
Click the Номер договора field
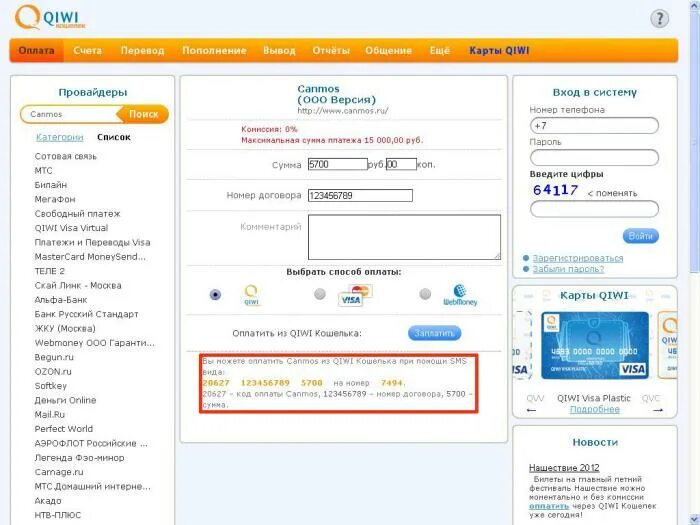pyautogui.click(x=360, y=196)
